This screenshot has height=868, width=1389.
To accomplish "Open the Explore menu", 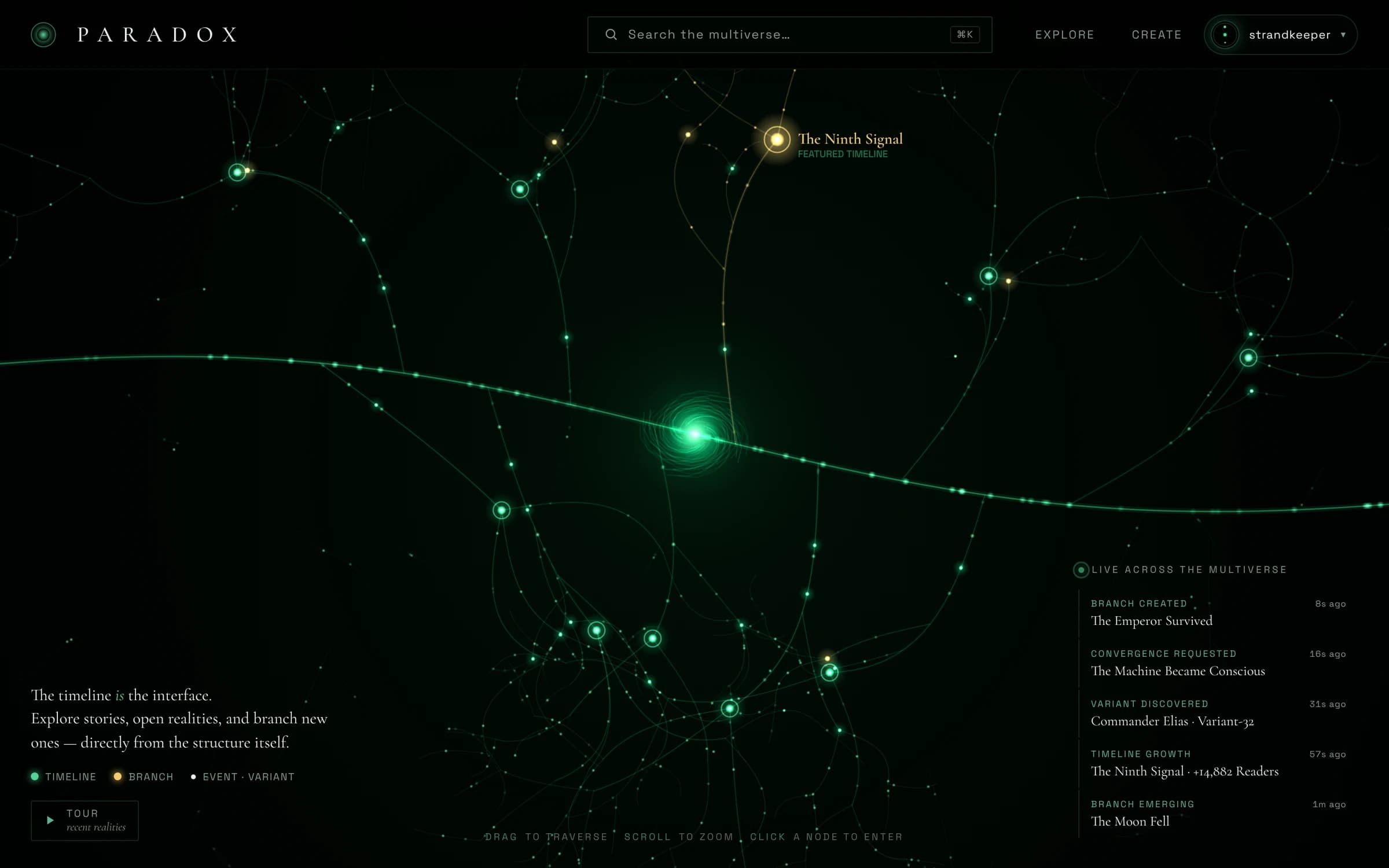I will pyautogui.click(x=1065, y=35).
